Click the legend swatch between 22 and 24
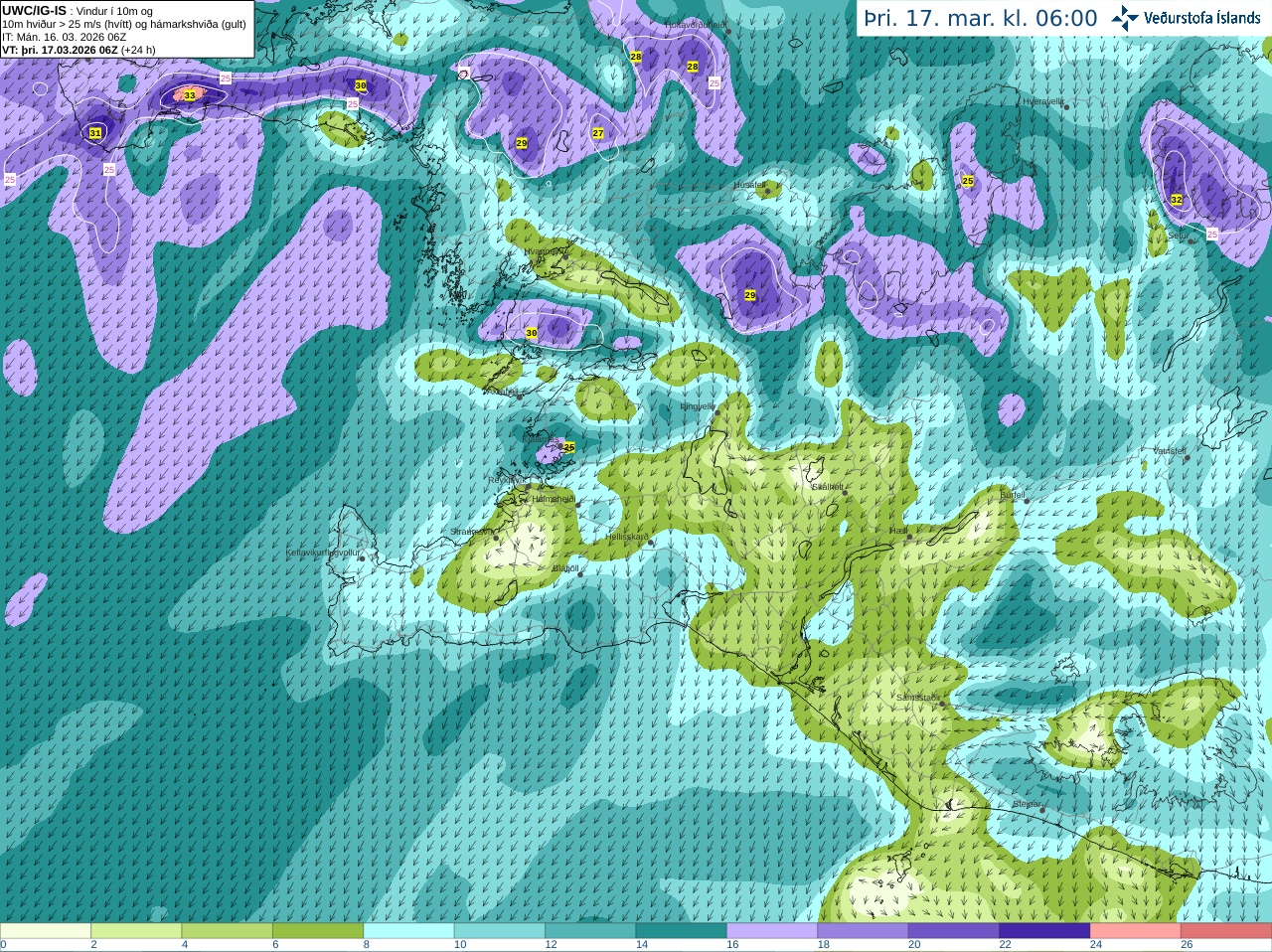Screen dimensions: 1272x952 point(1044,931)
